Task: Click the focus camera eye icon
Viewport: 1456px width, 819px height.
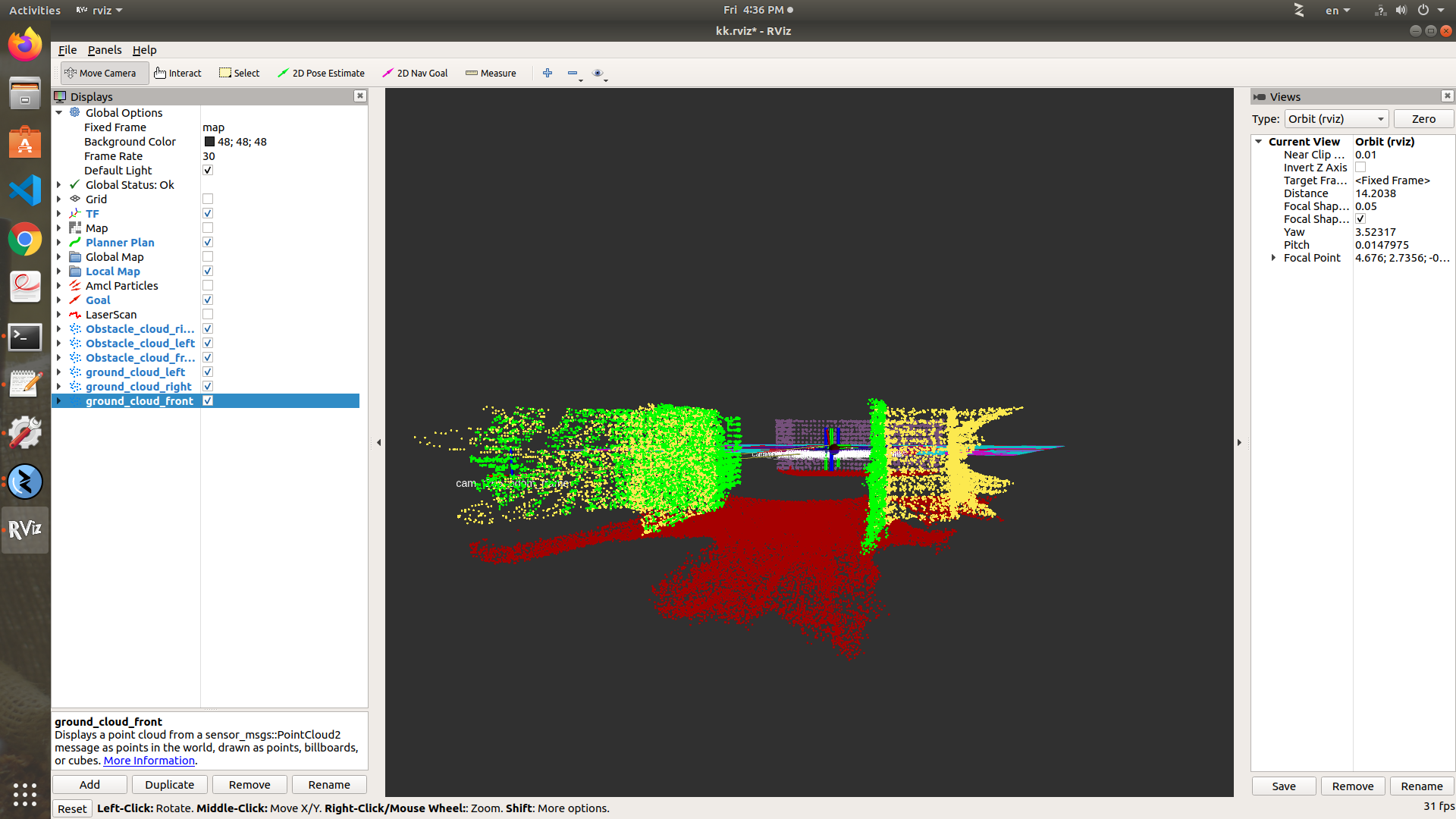Action: [598, 73]
